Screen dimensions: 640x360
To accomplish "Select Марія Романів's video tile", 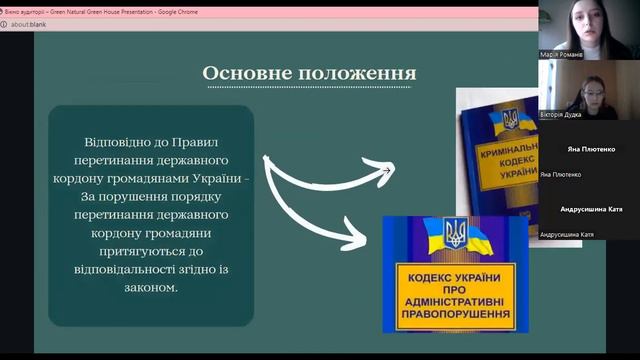I will point(589,30).
